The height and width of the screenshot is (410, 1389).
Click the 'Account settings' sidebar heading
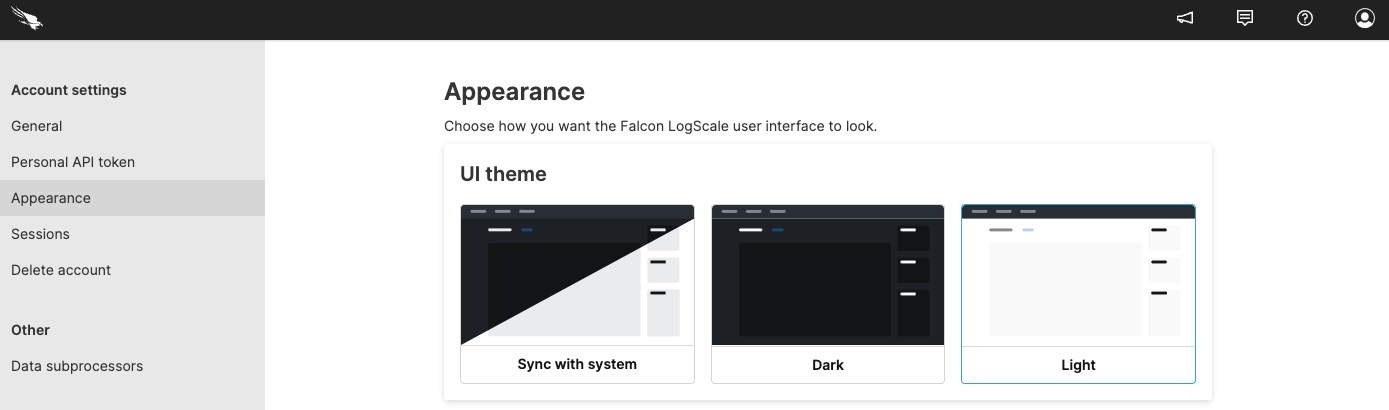(69, 90)
